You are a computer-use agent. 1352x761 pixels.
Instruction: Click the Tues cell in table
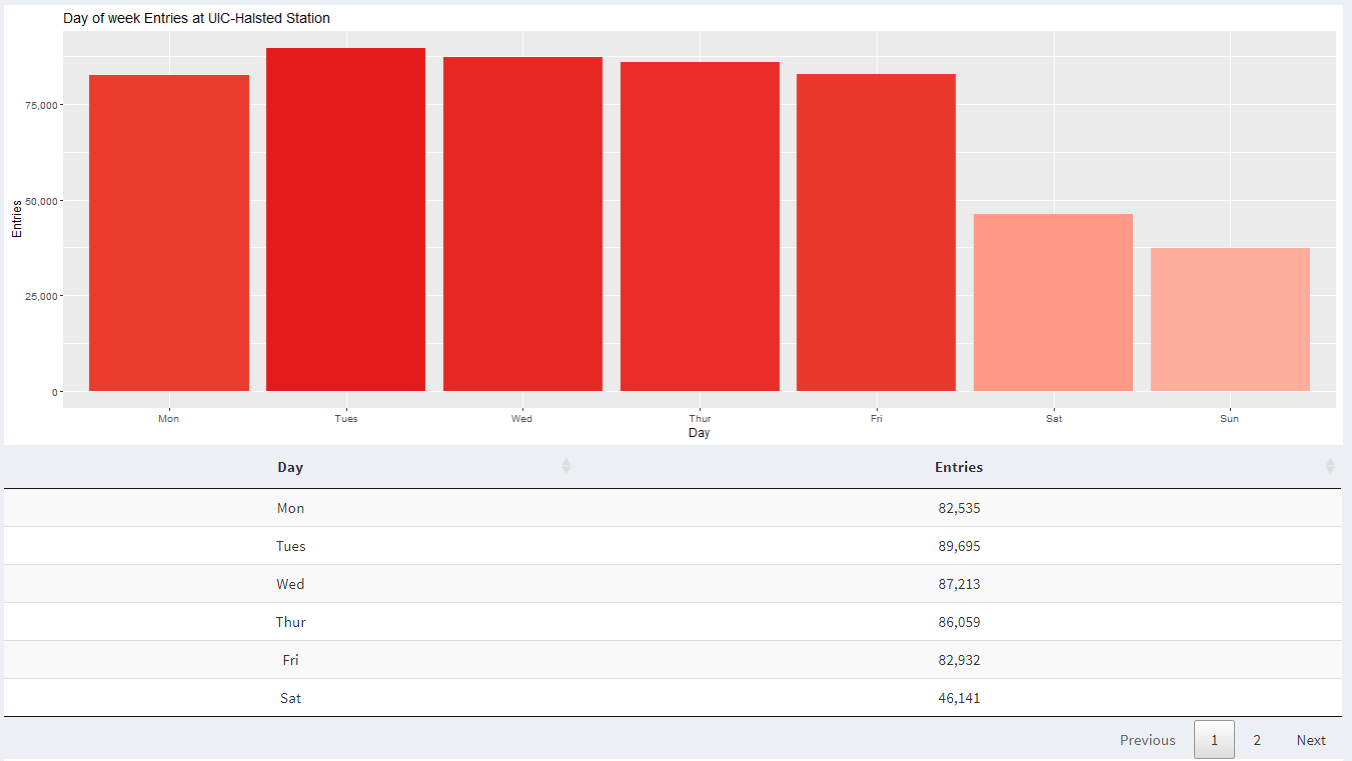coord(291,546)
